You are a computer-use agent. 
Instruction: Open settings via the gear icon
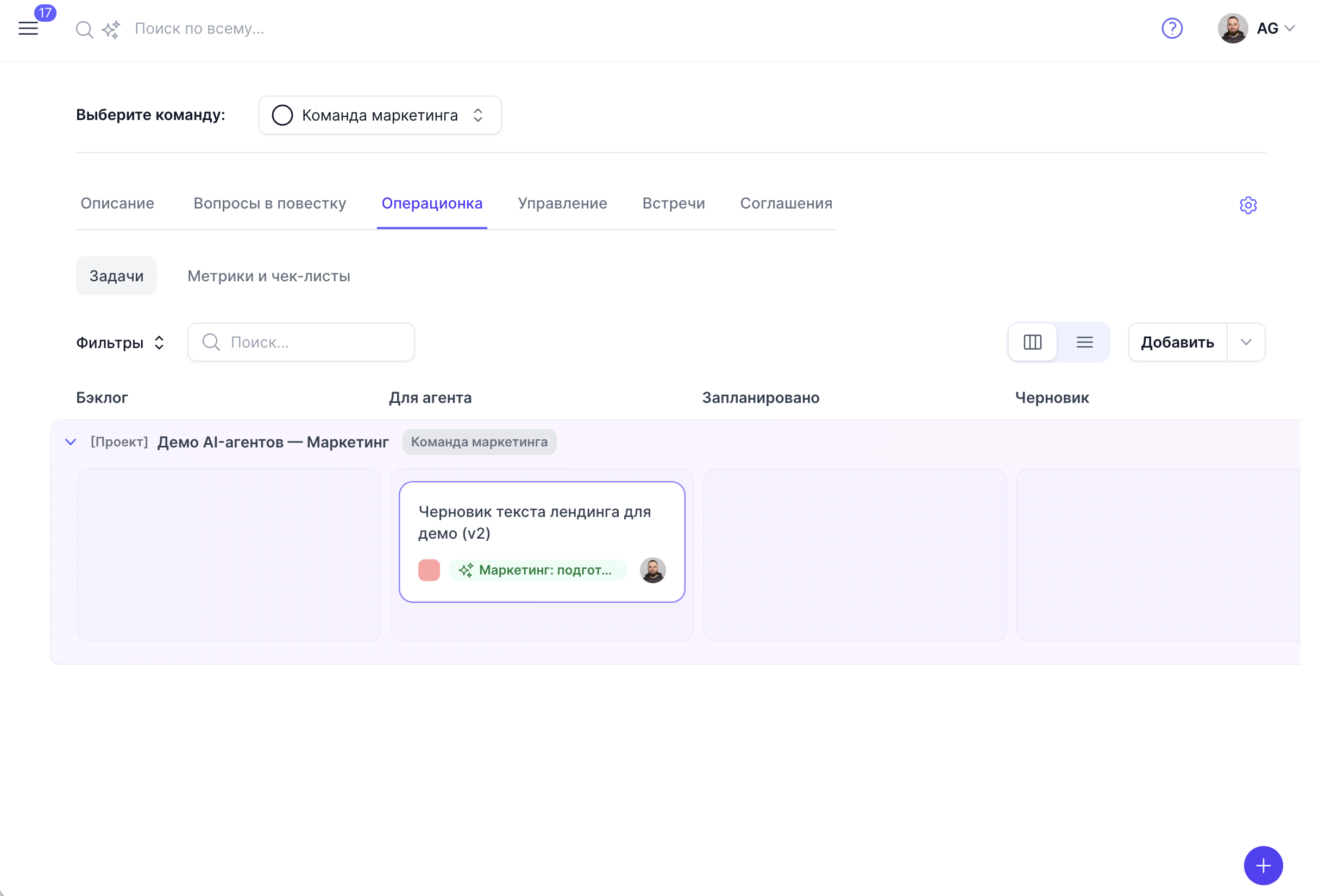click(x=1248, y=205)
